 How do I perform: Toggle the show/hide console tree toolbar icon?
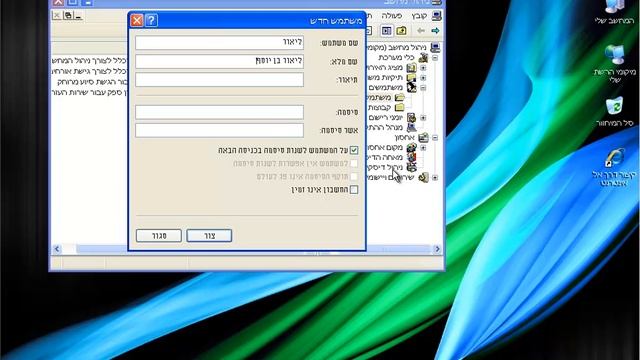[386, 31]
